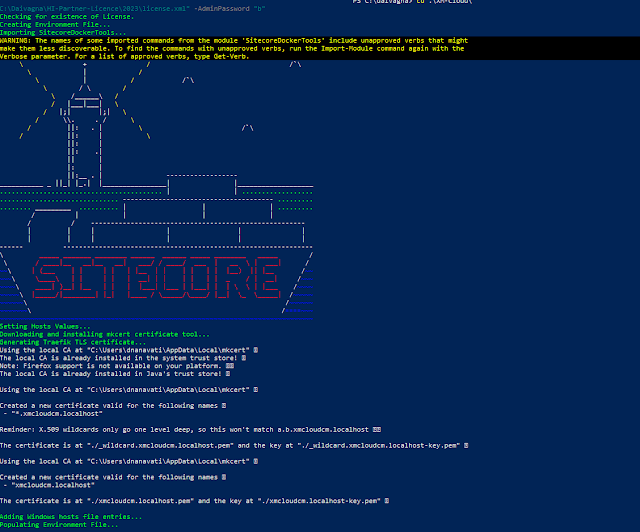Click the '- "xmcloudcm.localhost"' certificate name line

(49, 485)
